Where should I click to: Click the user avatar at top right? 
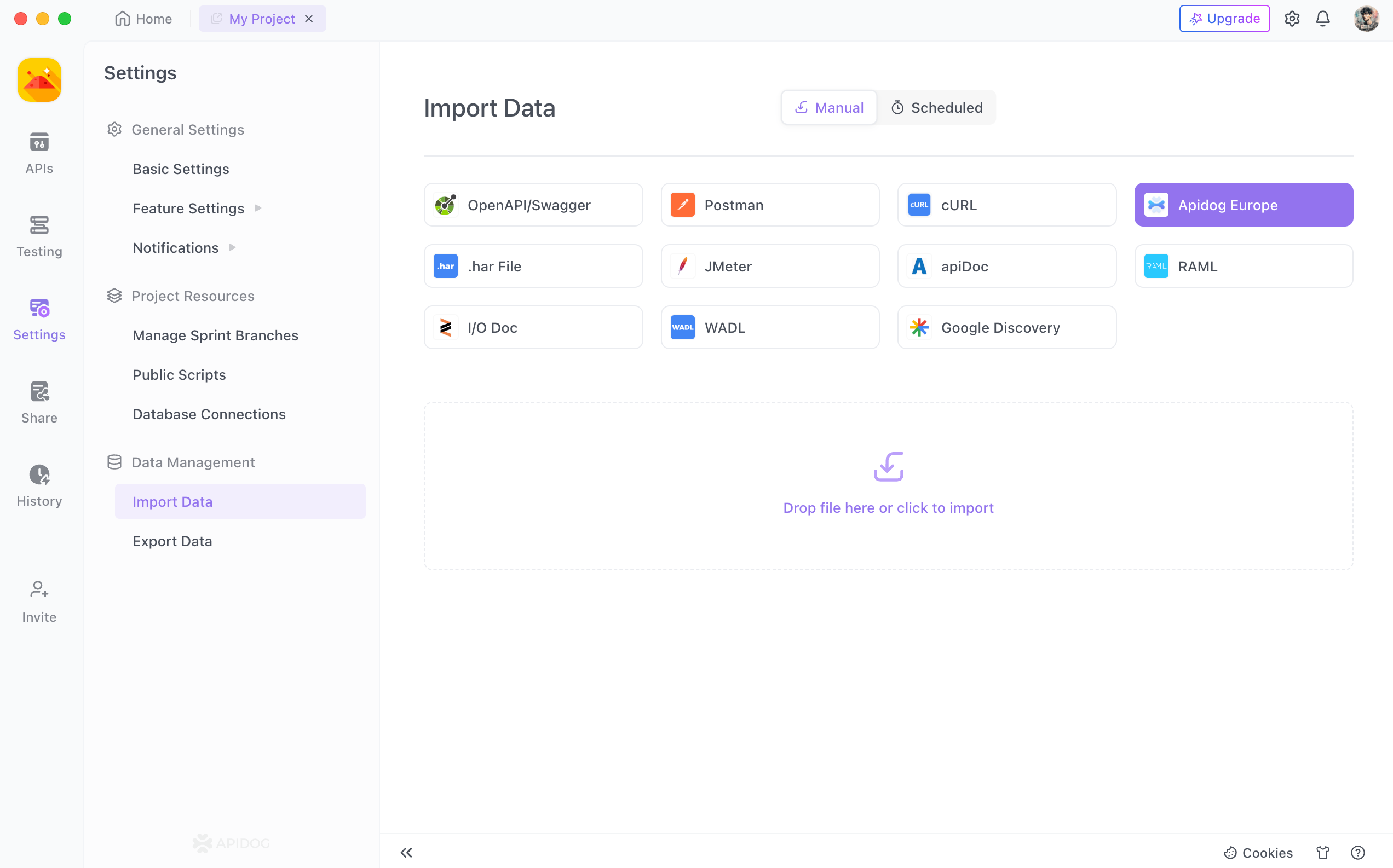(1367, 19)
